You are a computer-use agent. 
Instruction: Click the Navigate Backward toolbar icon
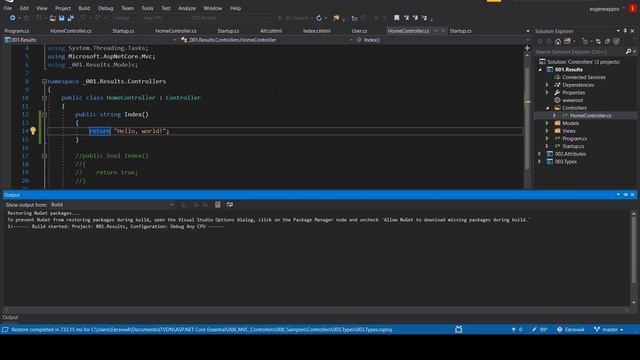coord(12,18)
